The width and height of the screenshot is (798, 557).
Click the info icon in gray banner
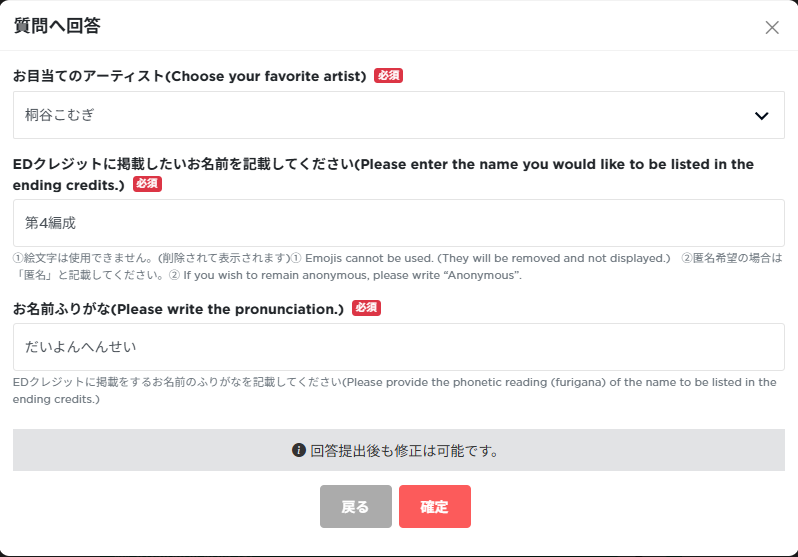299,450
